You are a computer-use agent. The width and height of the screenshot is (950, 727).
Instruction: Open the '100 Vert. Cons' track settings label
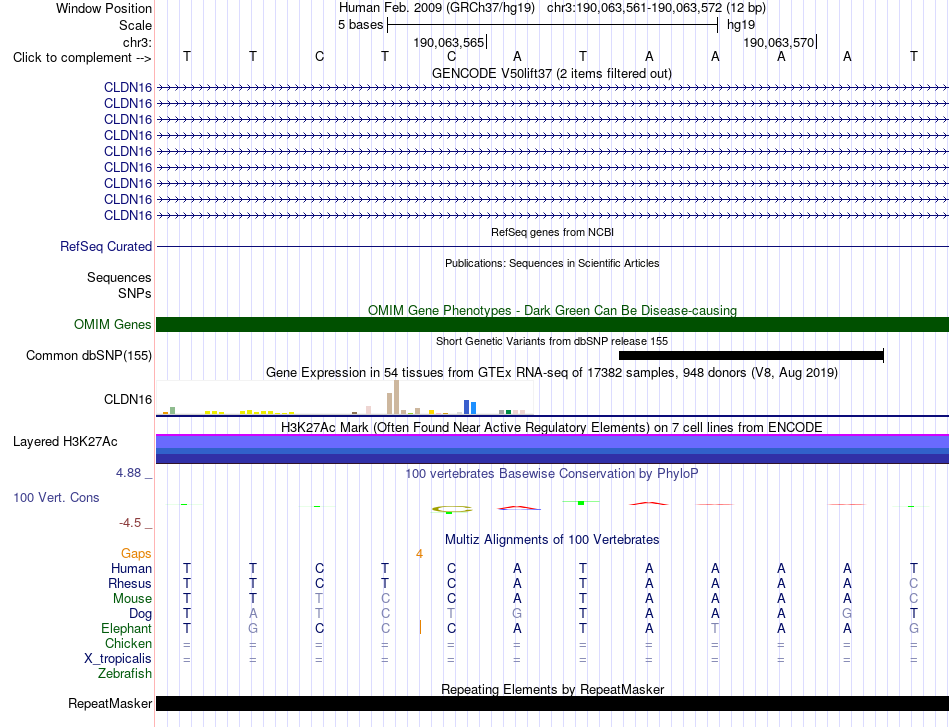(56, 497)
